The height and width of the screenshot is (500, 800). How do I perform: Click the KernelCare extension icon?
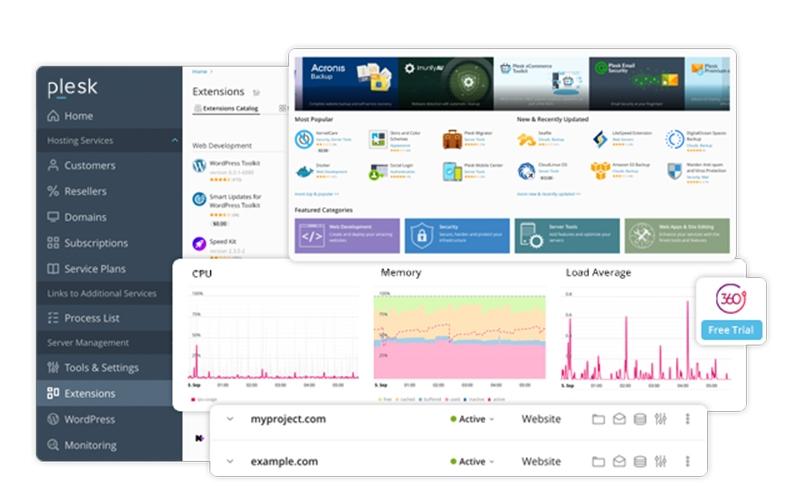[304, 139]
